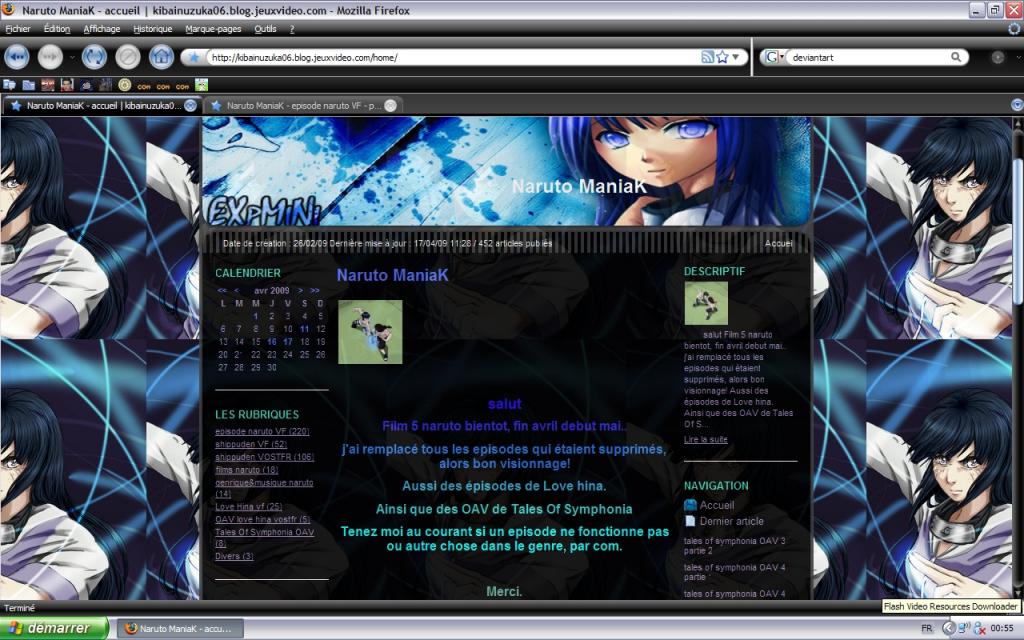Open the Fichier menu
The width and height of the screenshot is (1024, 640).
[x=18, y=29]
